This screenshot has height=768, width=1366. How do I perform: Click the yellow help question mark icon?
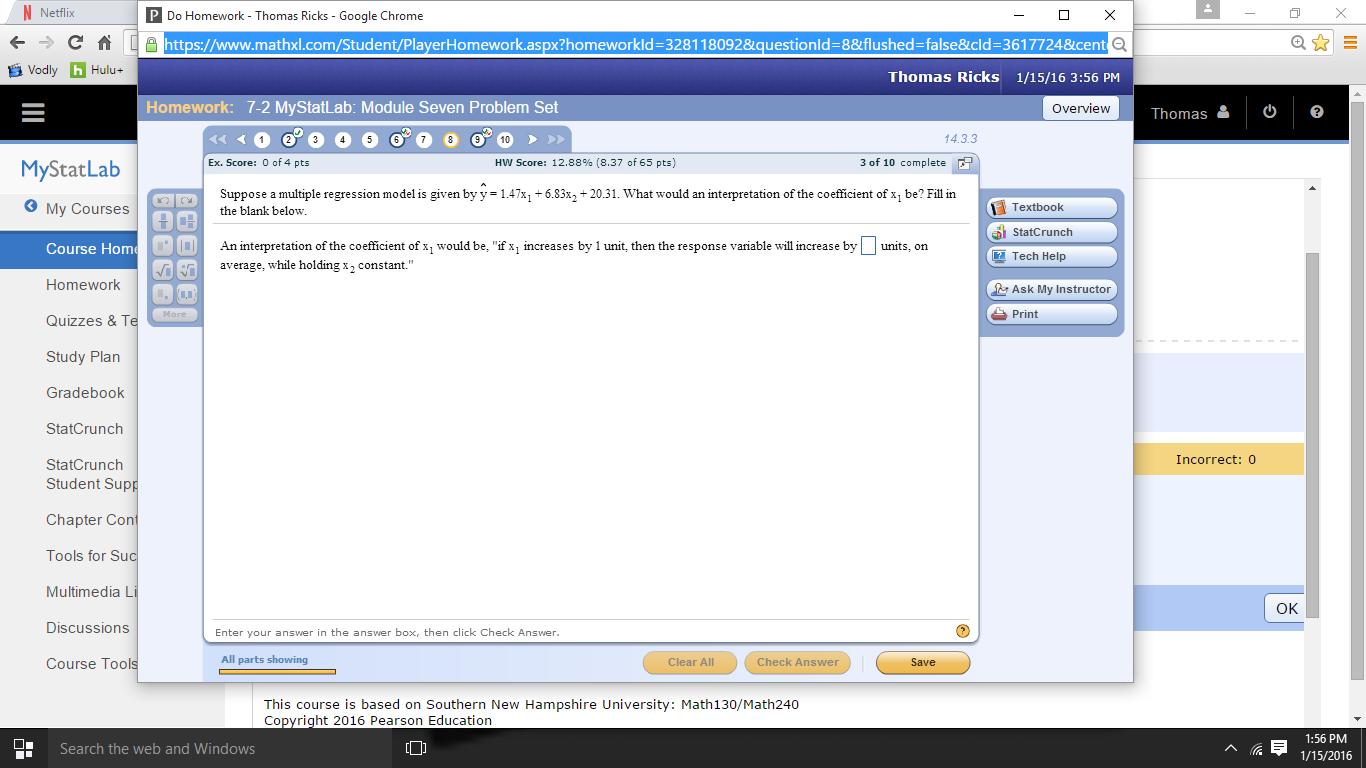tap(962, 631)
